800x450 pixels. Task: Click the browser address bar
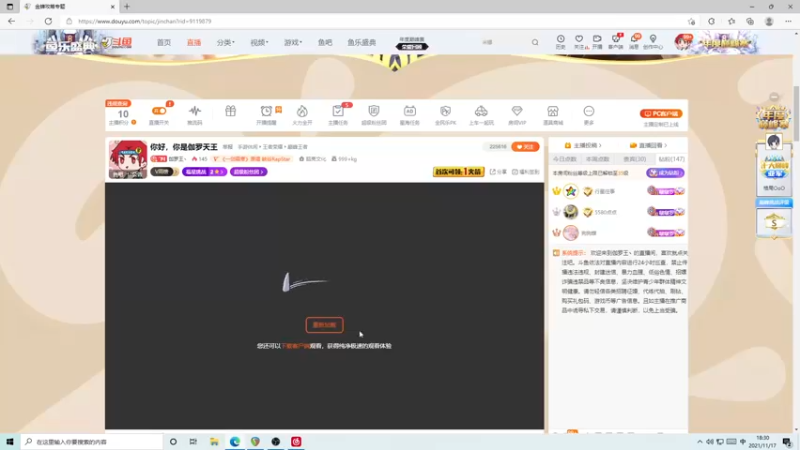tap(375, 21)
